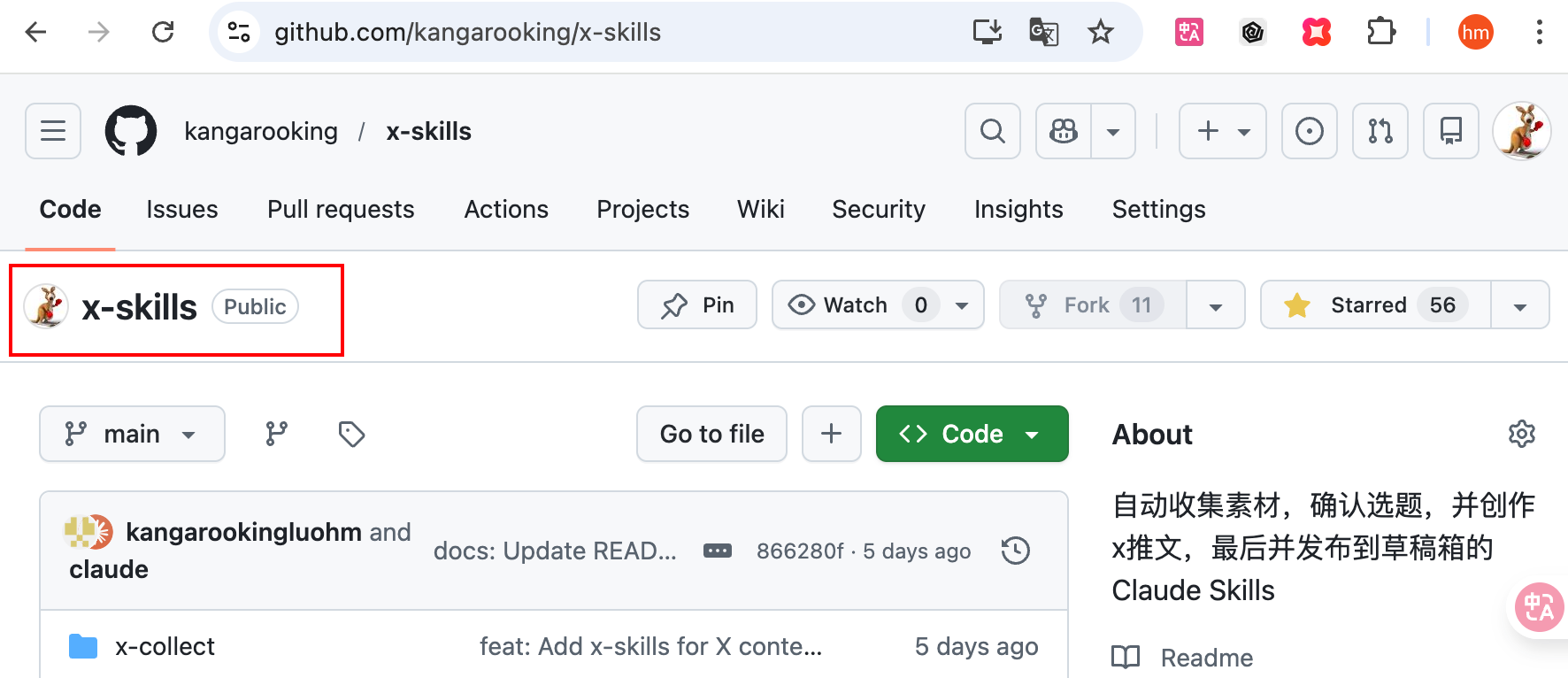This screenshot has height=678, width=1568.
Task: Open the Copilot chat icon
Action: (1064, 131)
